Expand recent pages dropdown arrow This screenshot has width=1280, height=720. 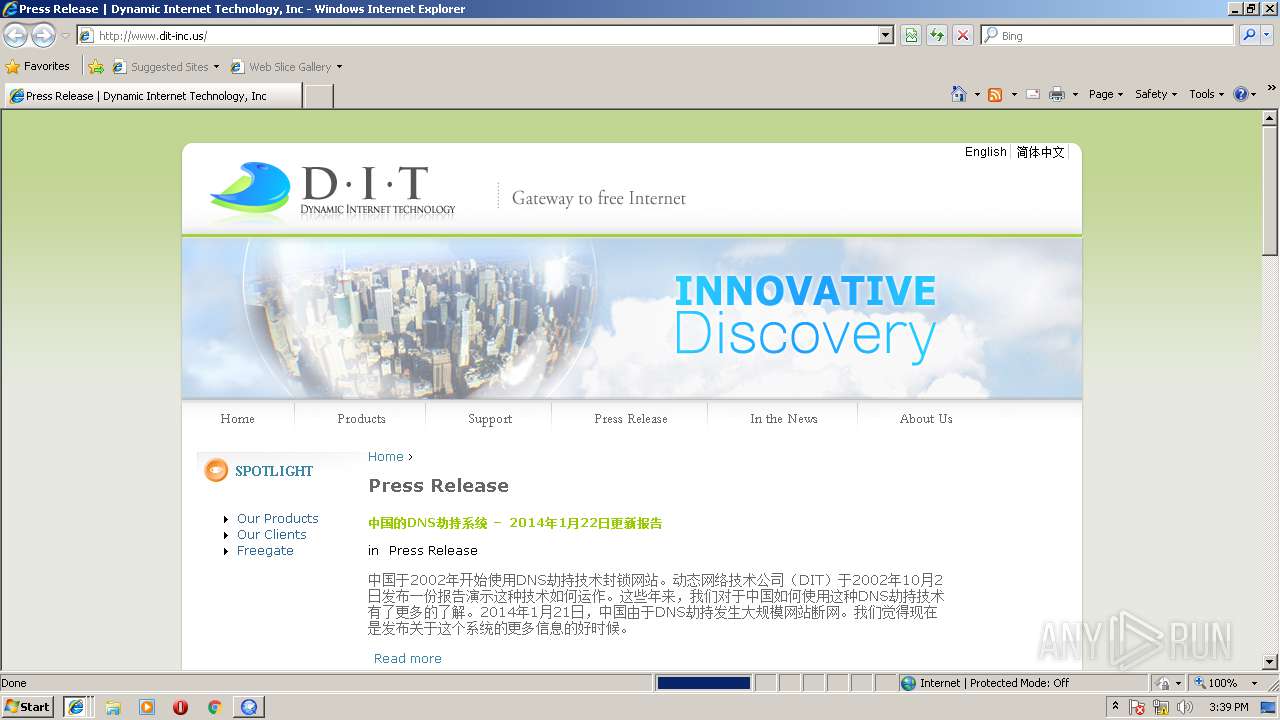(66, 36)
